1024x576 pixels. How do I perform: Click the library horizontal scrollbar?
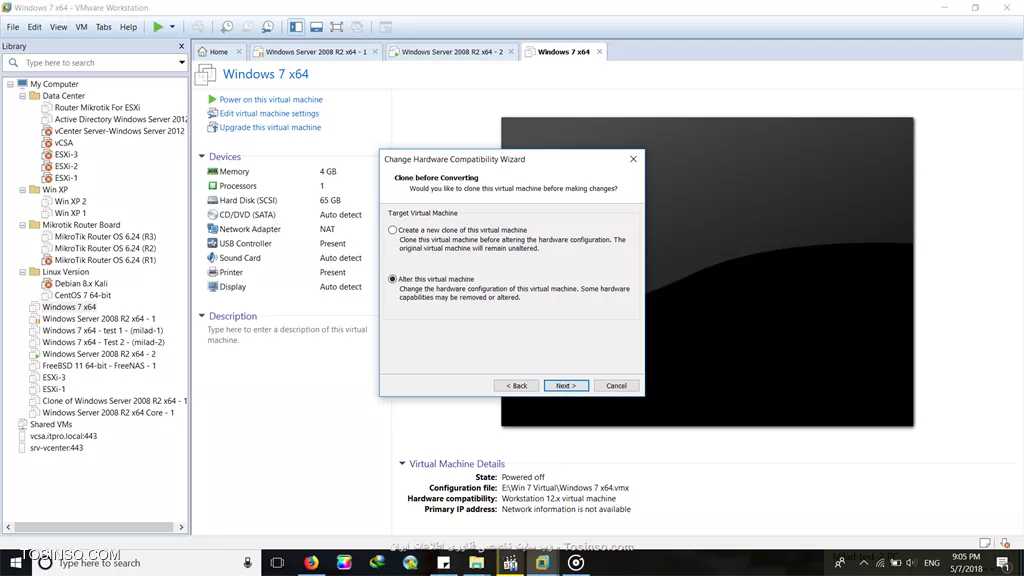pos(94,528)
